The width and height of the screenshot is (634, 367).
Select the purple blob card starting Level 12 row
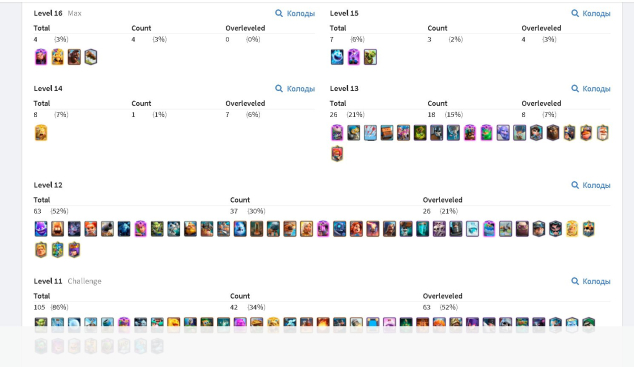click(41, 229)
